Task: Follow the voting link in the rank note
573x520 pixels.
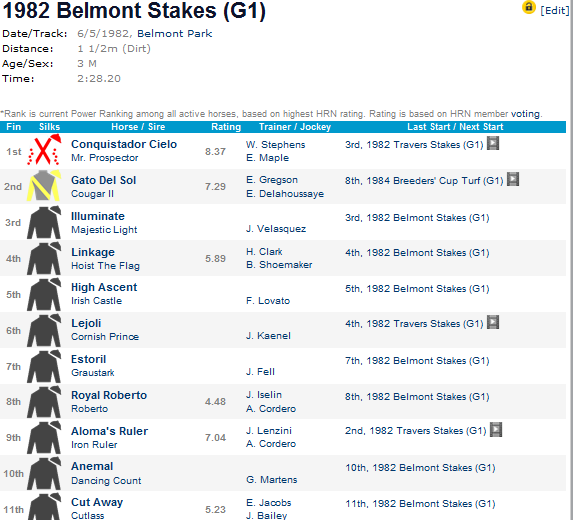Action: [525, 114]
